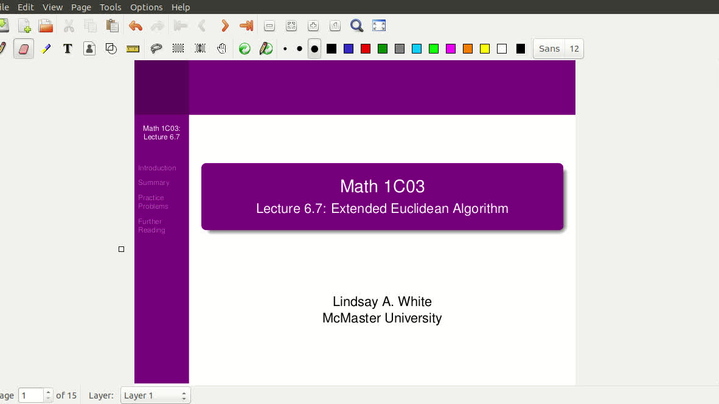Choose the thick pen thickness
Image resolution: width=719 pixels, height=404 pixels.
pos(315,49)
